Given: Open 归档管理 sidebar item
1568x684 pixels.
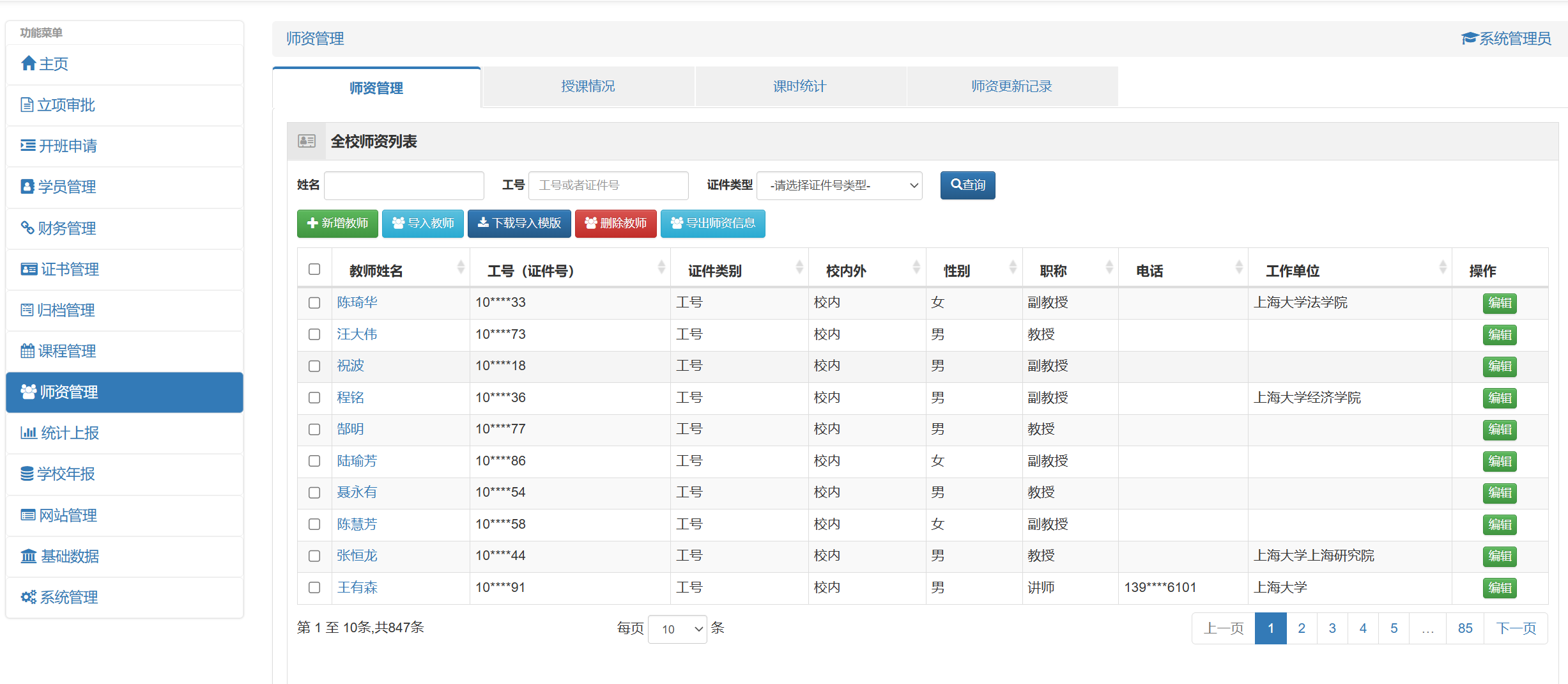Looking at the screenshot, I should coord(125,310).
